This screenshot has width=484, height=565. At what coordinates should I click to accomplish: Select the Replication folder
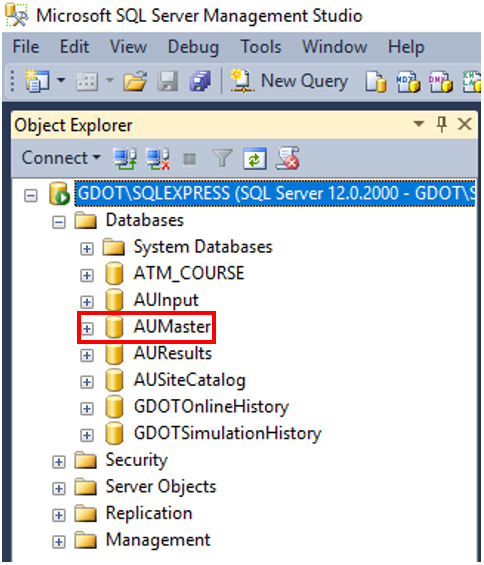click(149, 514)
